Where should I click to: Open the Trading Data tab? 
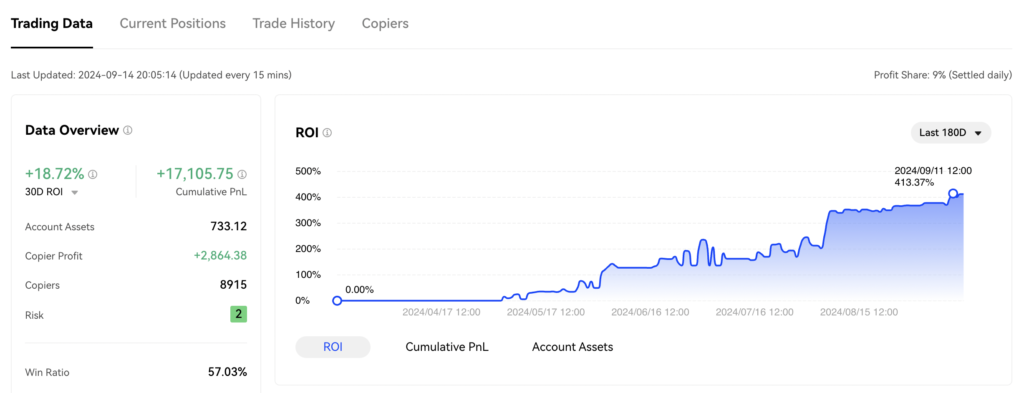(x=52, y=24)
